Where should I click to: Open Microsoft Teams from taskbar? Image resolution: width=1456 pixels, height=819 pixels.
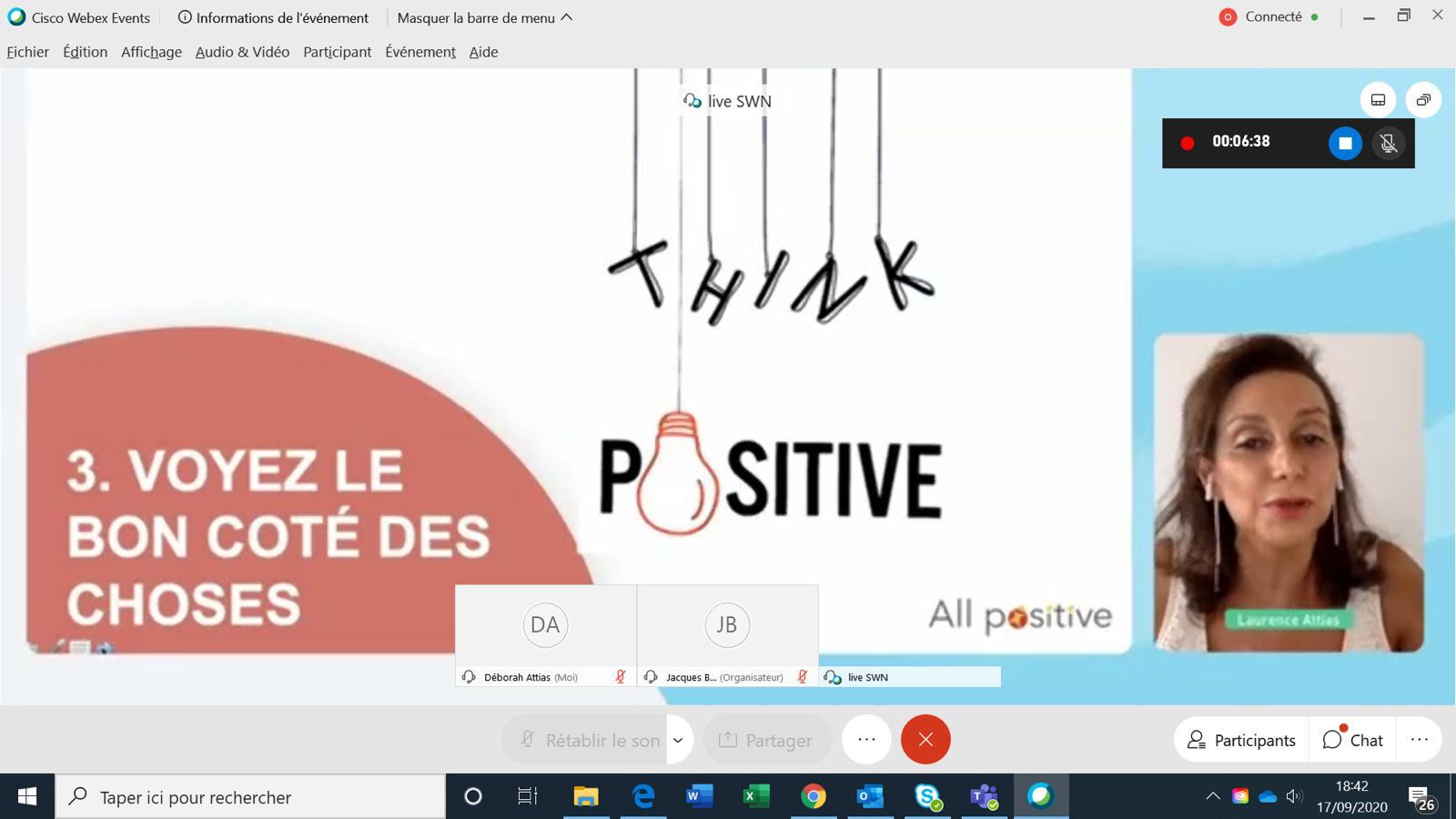point(984,796)
